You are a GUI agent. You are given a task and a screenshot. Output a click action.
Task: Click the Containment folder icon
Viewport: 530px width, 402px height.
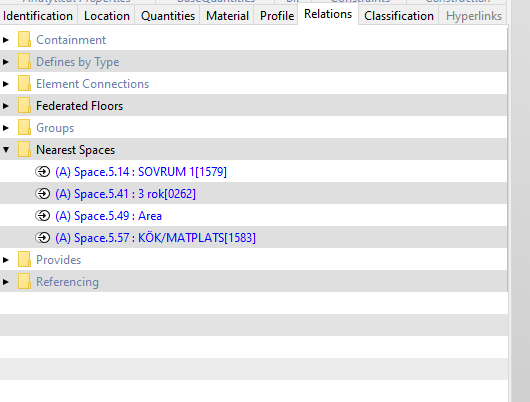pos(24,40)
